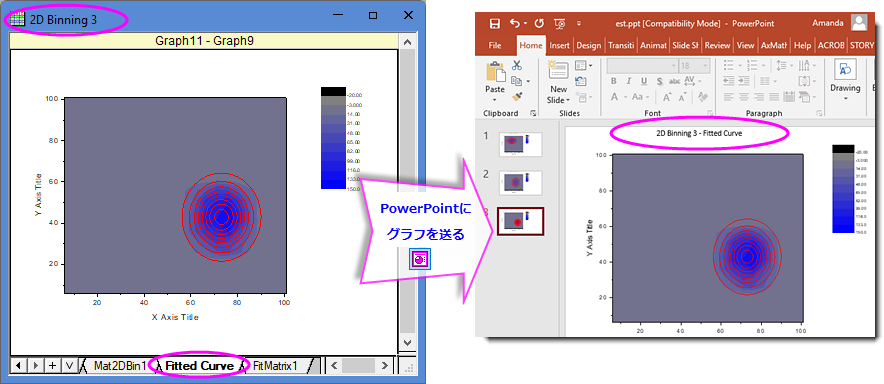Open Clipboard dialog launcher
884x384 pixels.
point(533,113)
